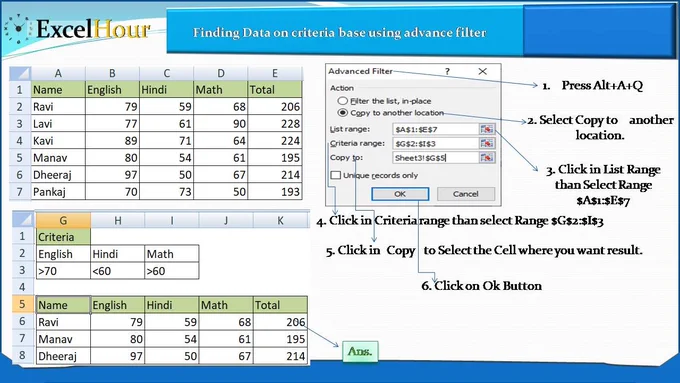Click criteria header 'Hindi' in H2
Image resolution: width=680 pixels, height=383 pixels.
[x=118, y=254]
